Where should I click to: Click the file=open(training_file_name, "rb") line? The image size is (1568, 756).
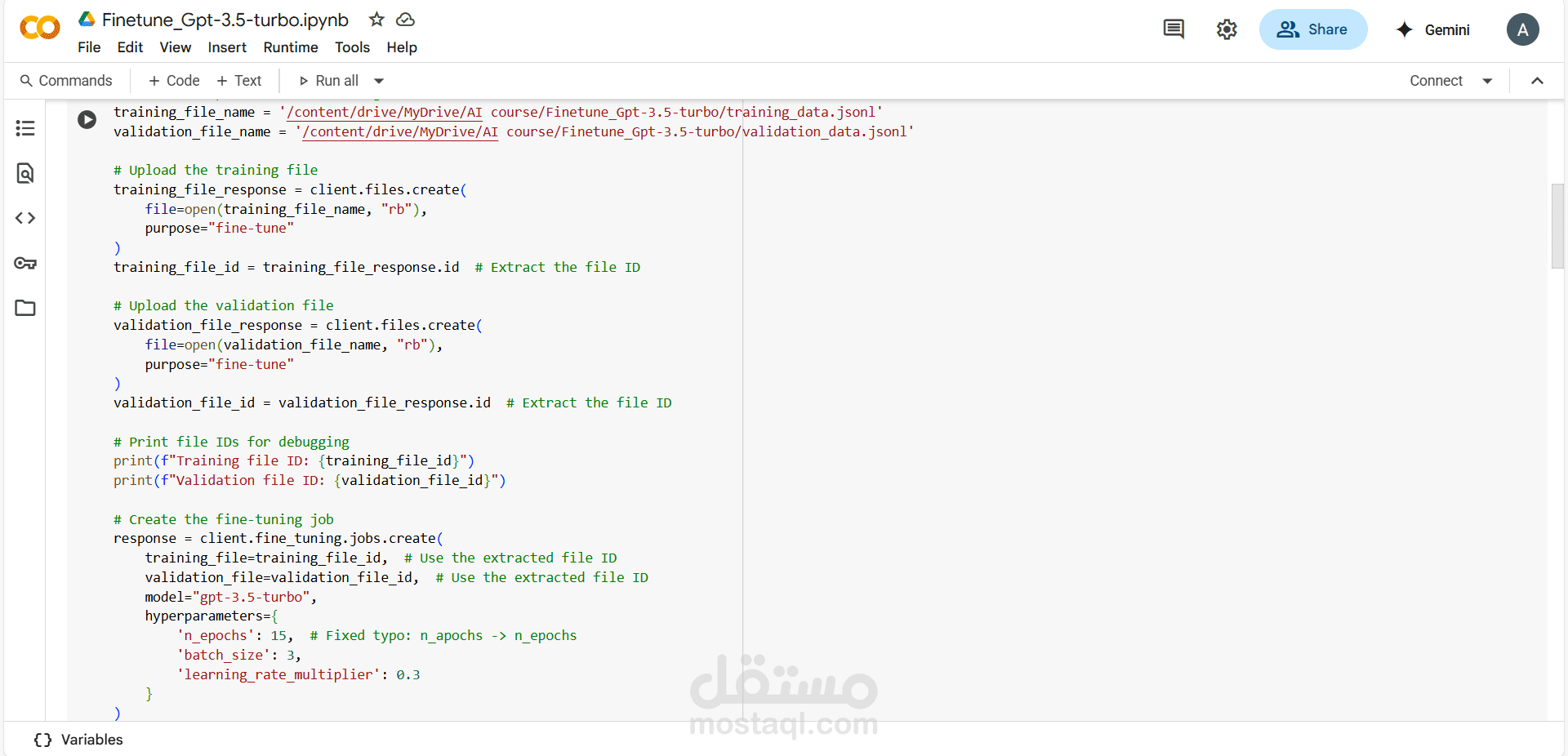286,210
